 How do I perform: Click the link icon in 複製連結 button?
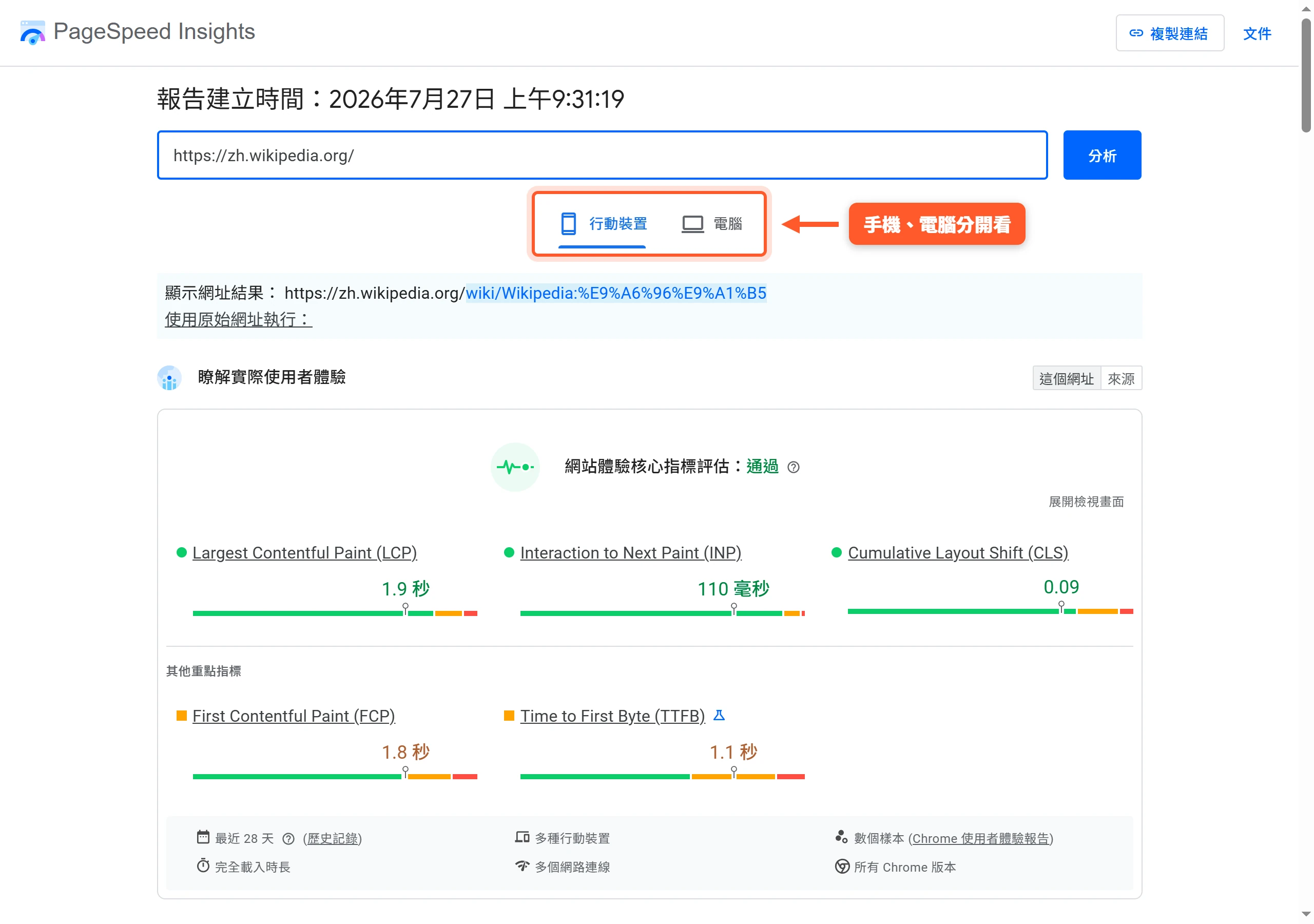[x=1135, y=33]
